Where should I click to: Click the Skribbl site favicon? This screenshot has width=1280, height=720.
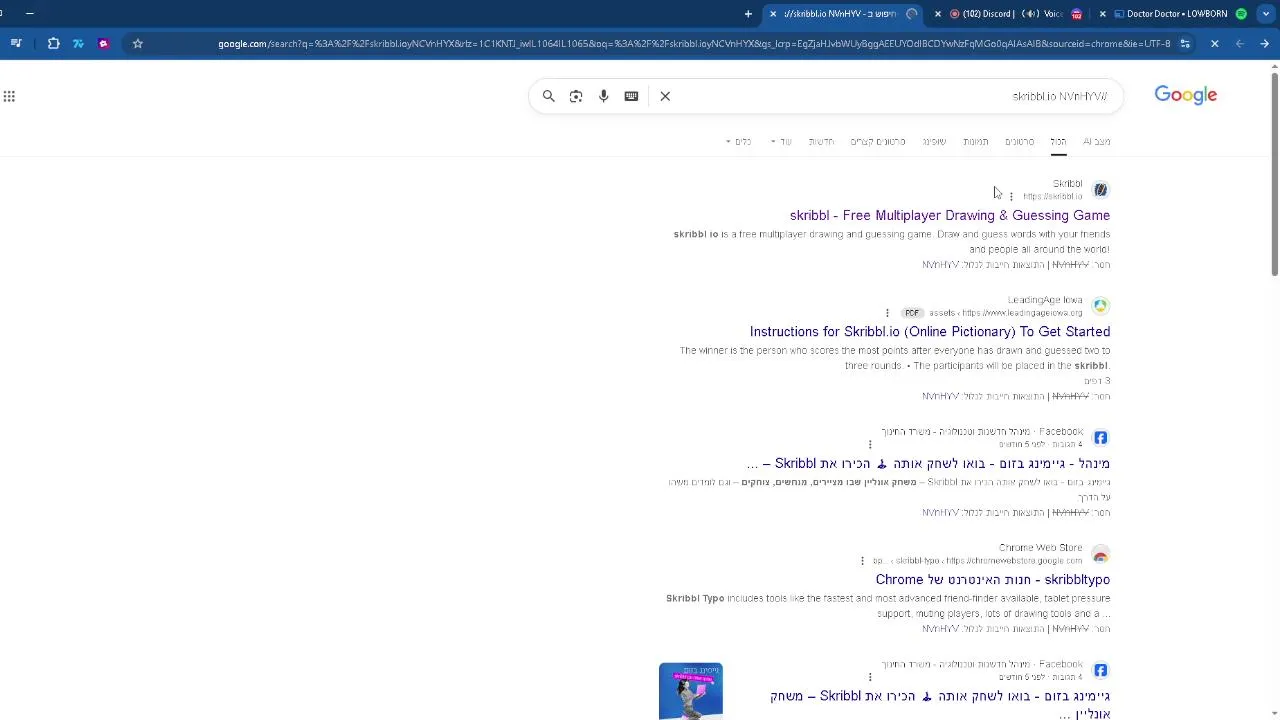(x=1100, y=190)
